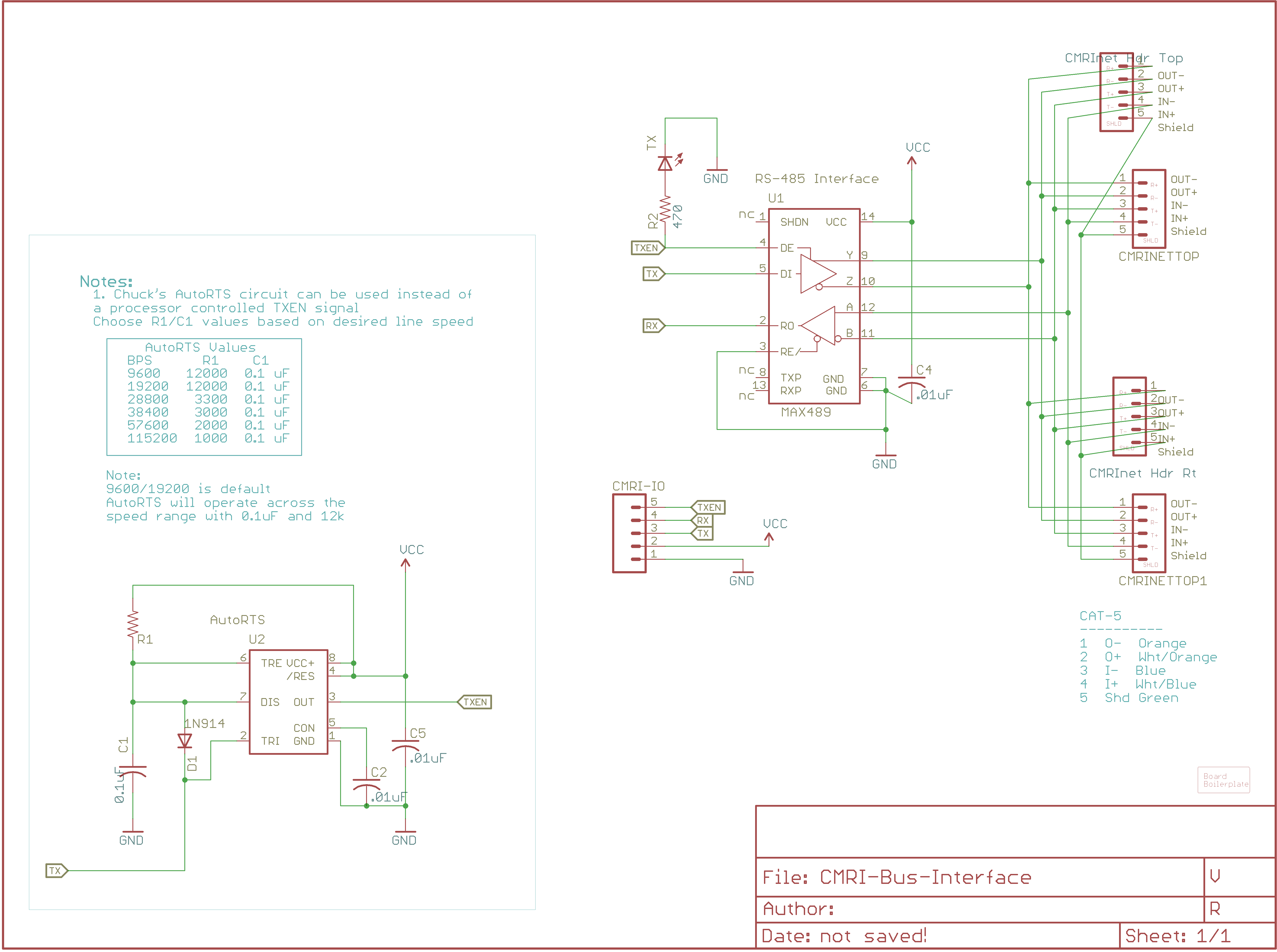
Task: Select the CMRI-IO connector body
Action: [x=629, y=533]
